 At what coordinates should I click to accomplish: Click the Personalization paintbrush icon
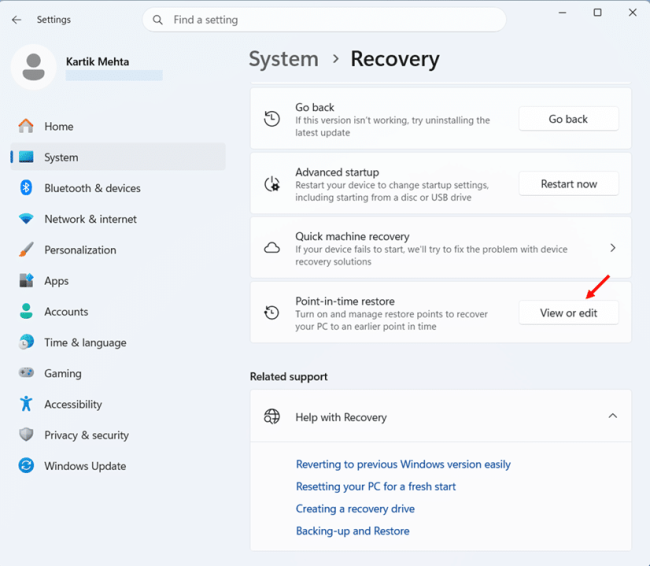click(26, 250)
